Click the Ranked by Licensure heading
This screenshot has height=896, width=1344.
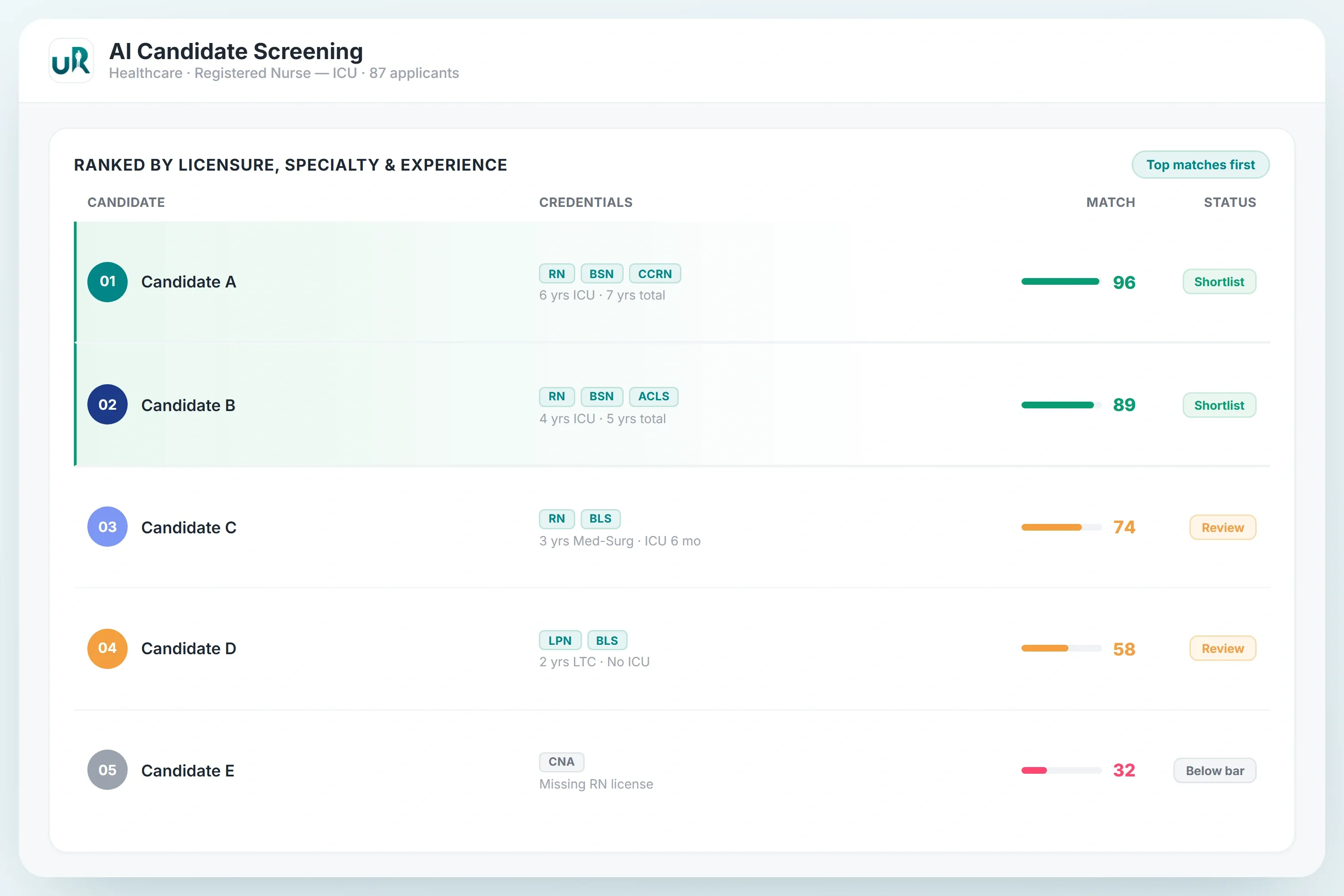click(x=290, y=165)
